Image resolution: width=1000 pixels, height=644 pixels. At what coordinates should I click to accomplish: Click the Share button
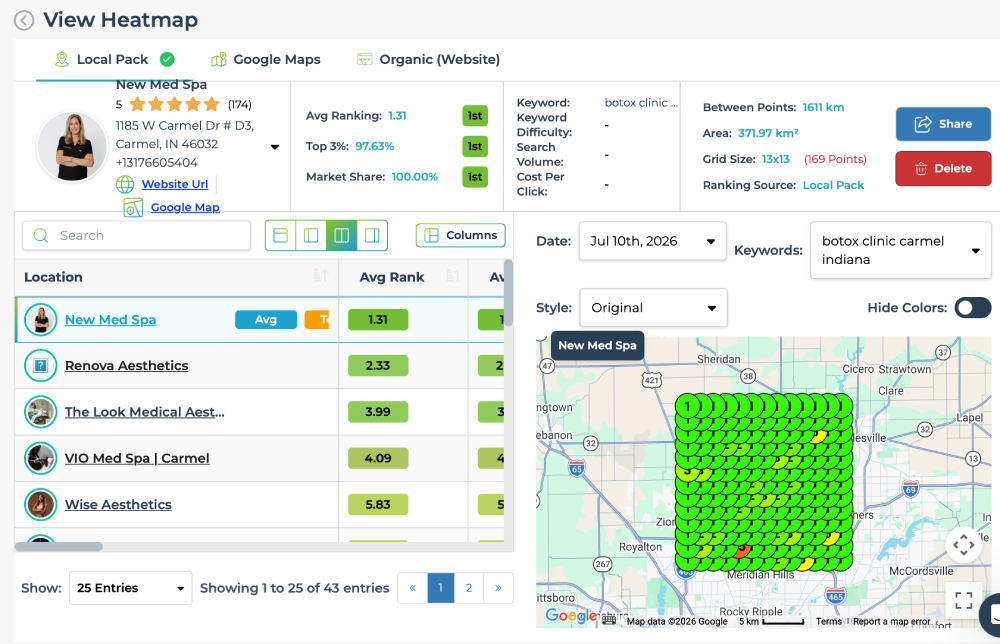pyautogui.click(x=943, y=124)
